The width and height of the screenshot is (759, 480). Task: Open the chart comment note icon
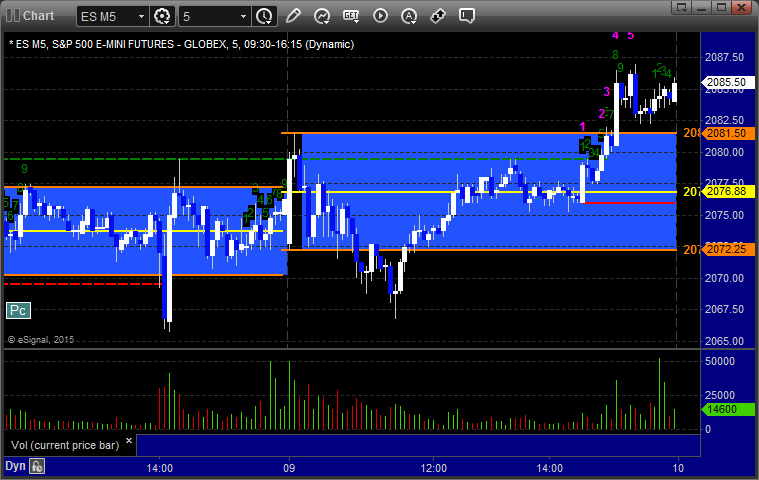pos(467,16)
